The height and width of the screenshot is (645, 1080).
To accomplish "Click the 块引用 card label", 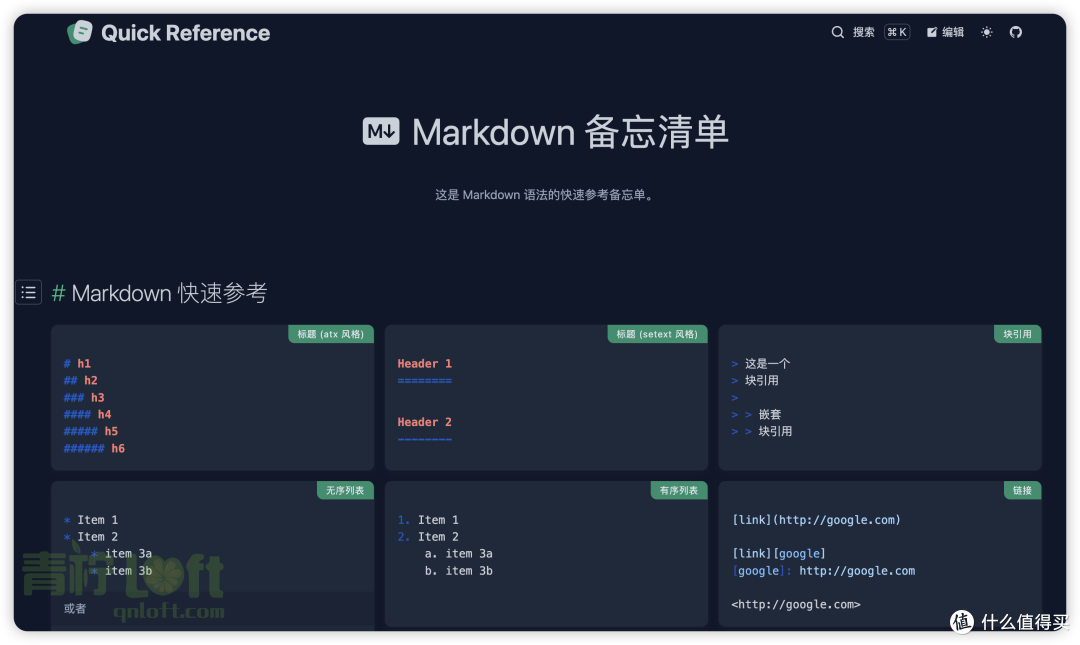I will point(1017,334).
